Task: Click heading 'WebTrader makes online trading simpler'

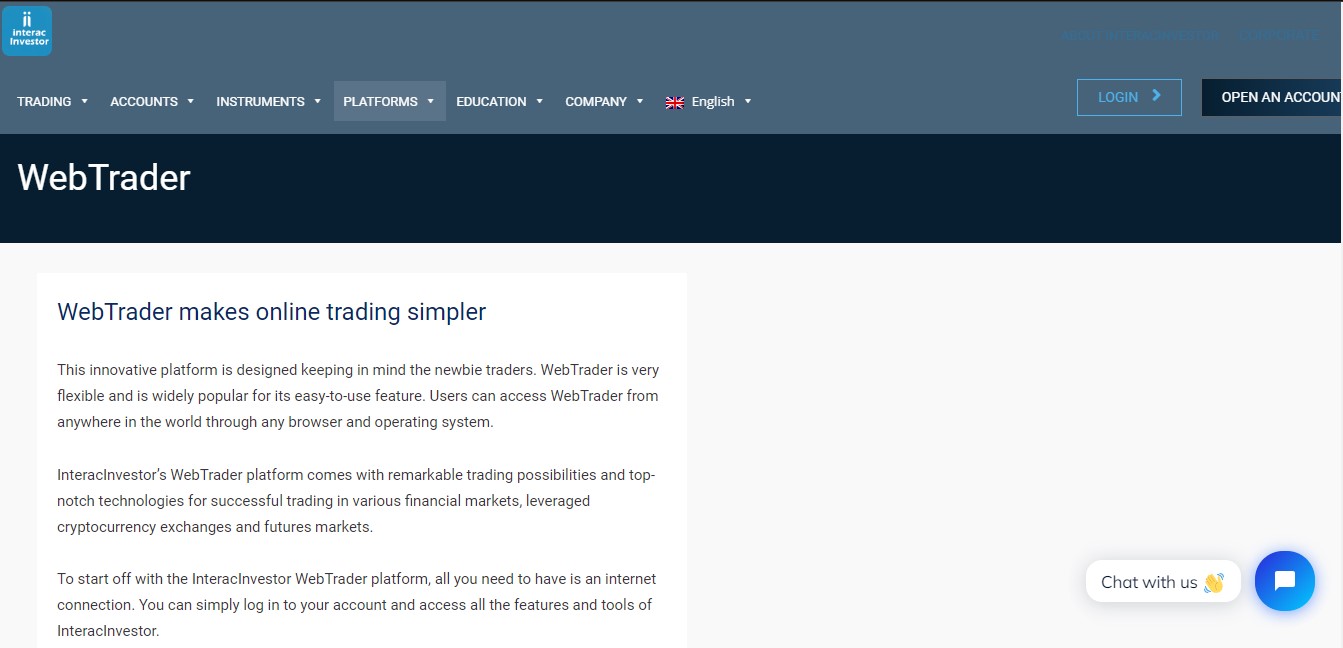Action: click(x=272, y=312)
